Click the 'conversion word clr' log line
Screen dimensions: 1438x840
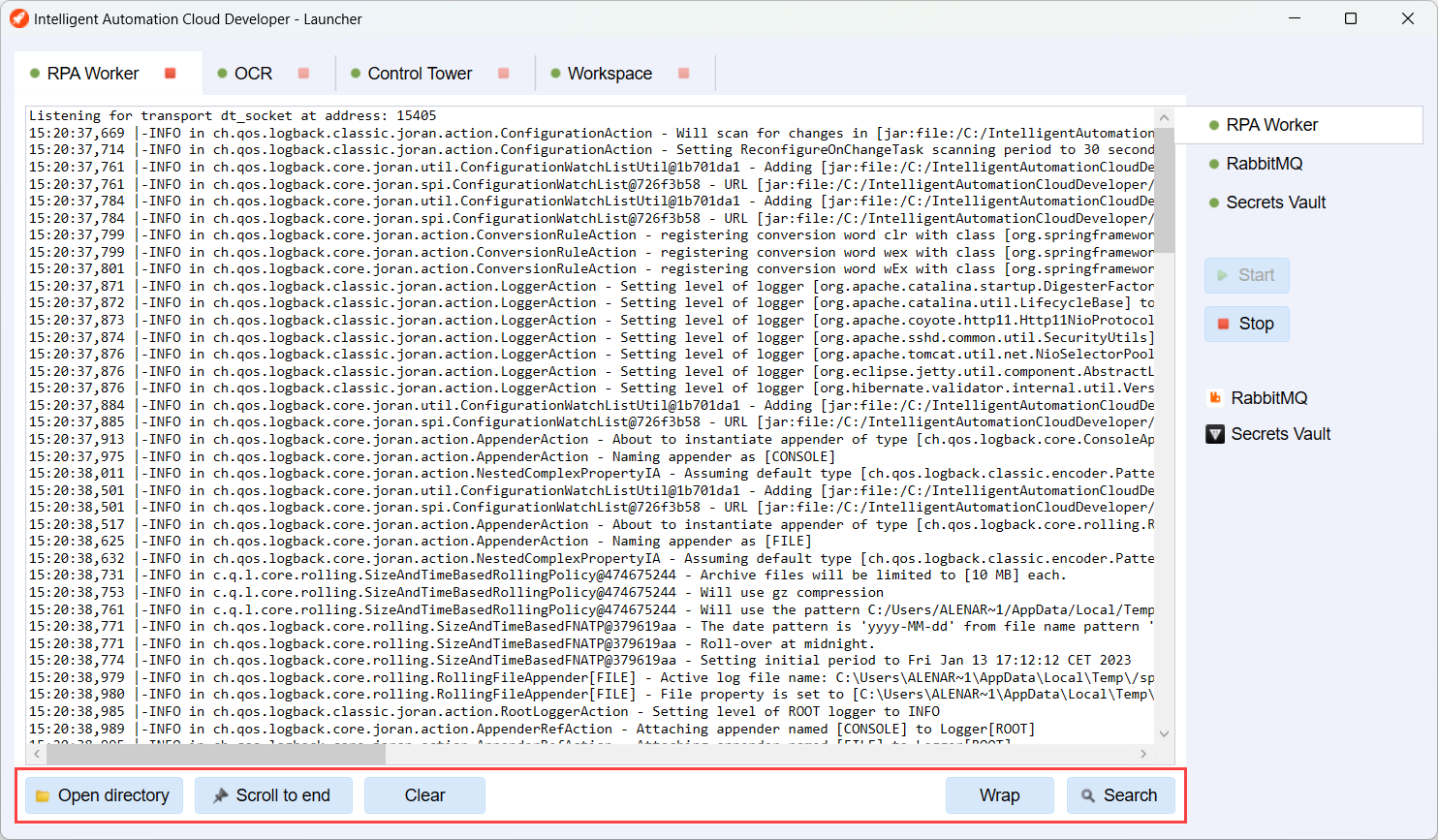click(x=591, y=234)
